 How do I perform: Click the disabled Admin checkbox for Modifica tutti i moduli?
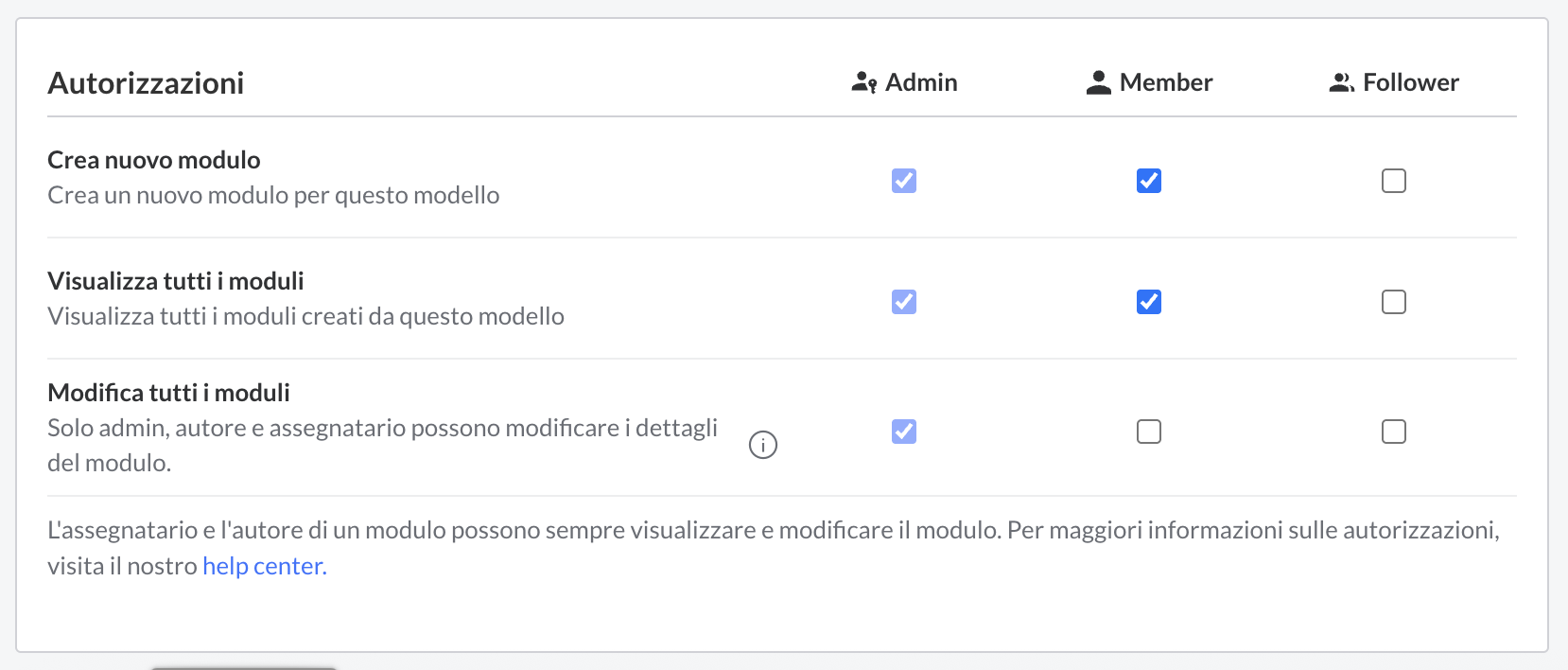coord(903,432)
